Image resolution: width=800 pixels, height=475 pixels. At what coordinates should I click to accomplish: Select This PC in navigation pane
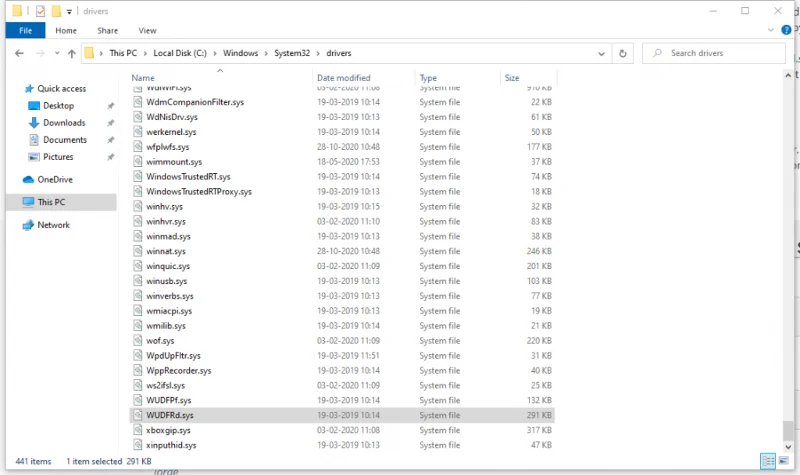[51, 202]
